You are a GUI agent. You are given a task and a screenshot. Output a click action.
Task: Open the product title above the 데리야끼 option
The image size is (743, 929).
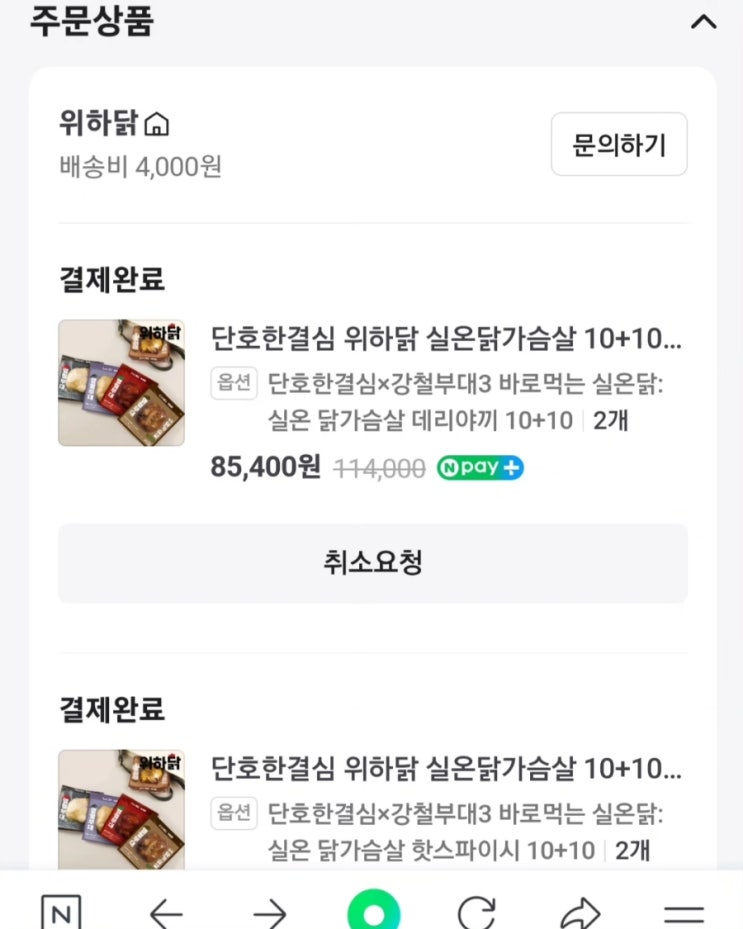coord(446,339)
